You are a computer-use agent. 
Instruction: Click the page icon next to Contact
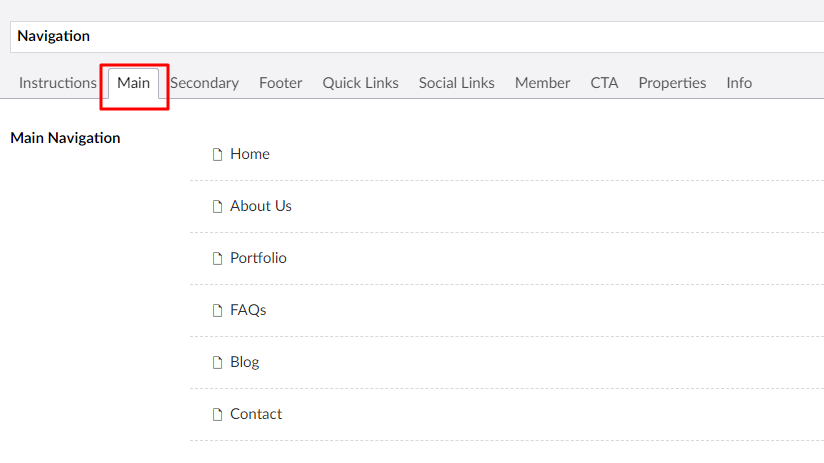pos(217,415)
